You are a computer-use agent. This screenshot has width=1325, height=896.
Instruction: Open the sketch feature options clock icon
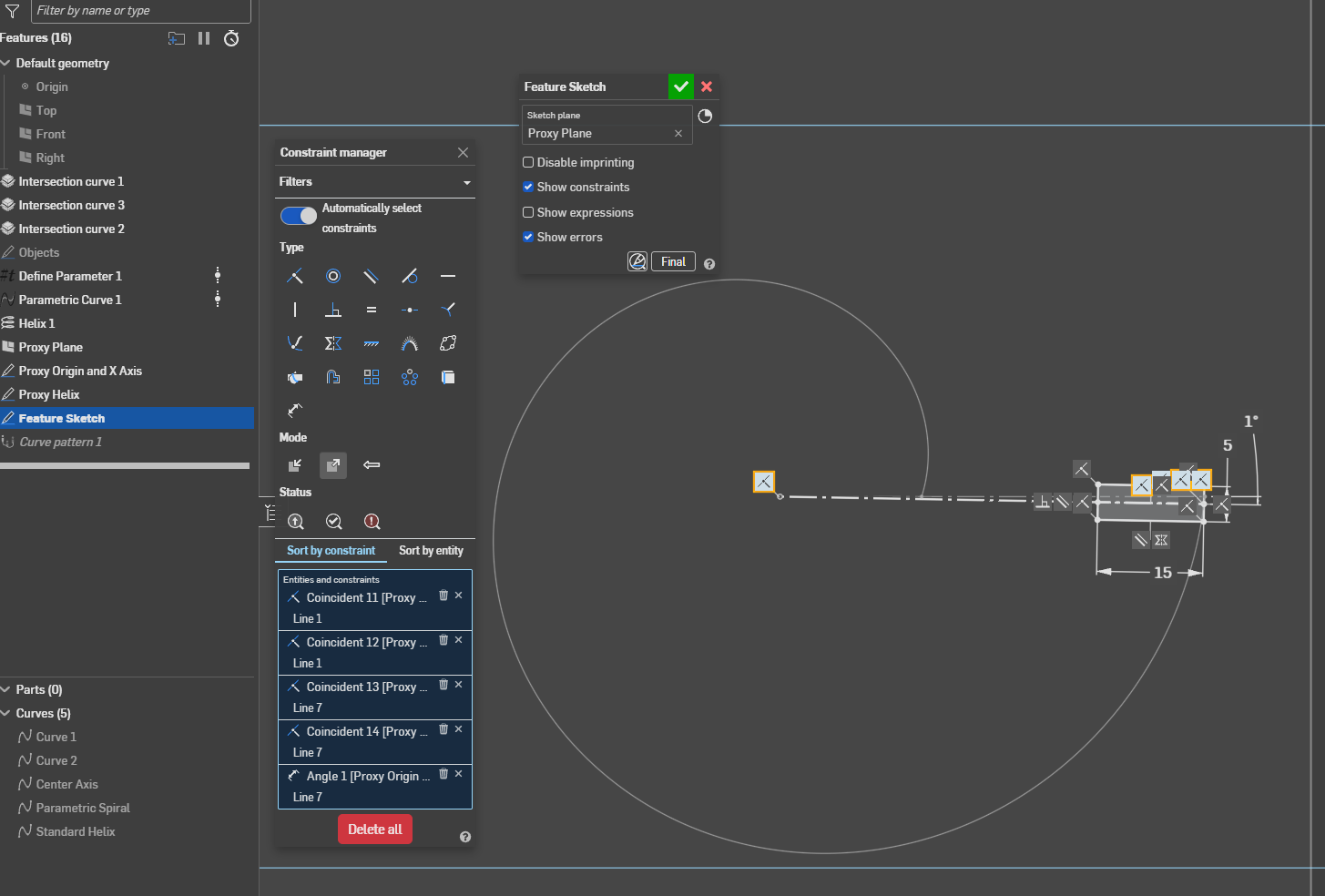tap(705, 117)
